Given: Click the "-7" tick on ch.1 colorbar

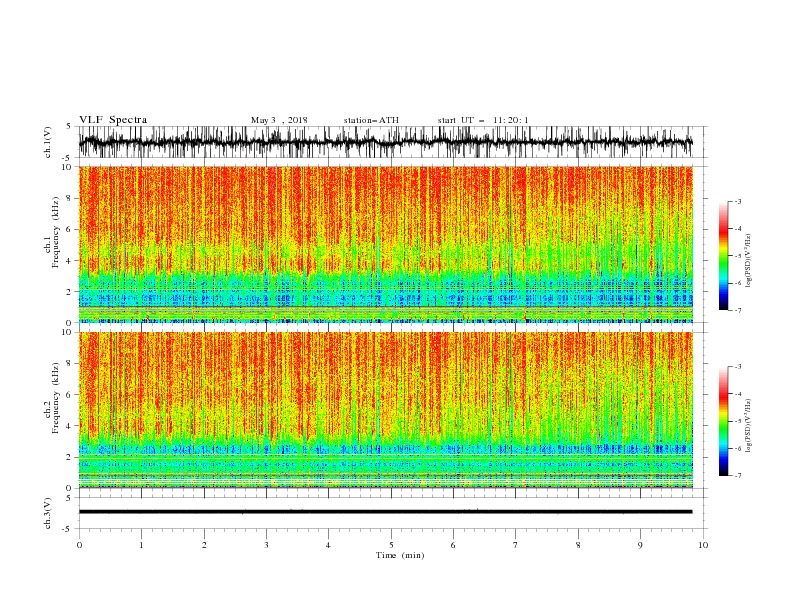Looking at the screenshot, I should pos(738,310).
